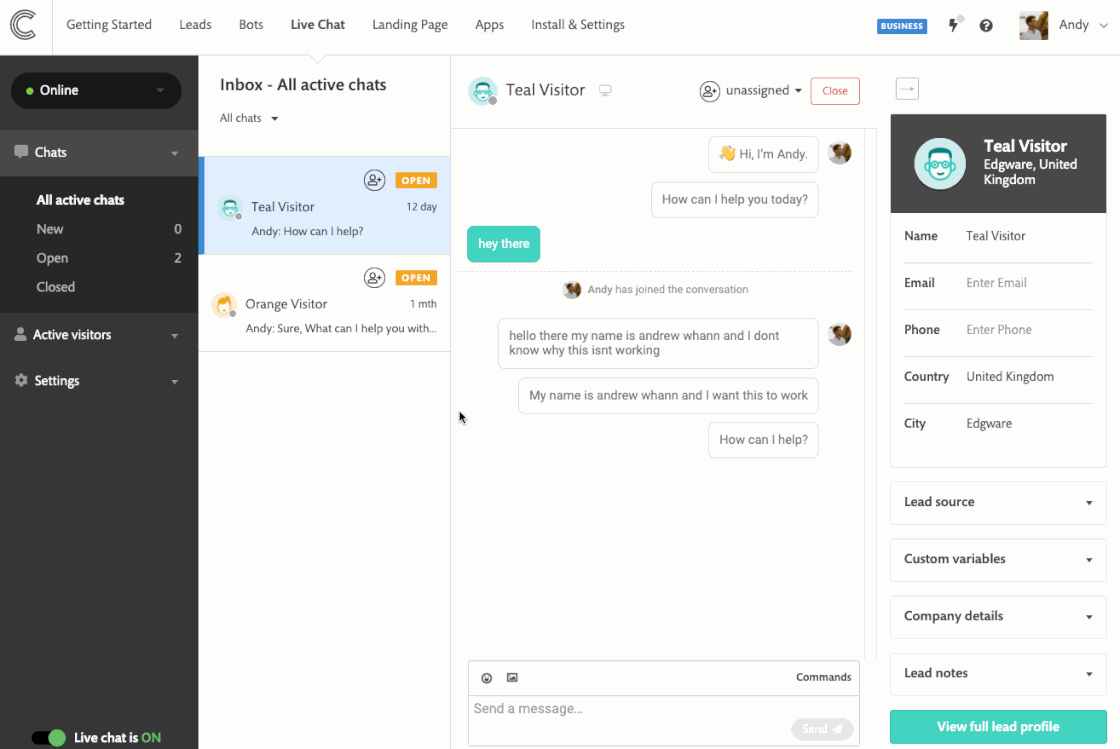
Task: Go to the Bots tab
Action: (251, 25)
